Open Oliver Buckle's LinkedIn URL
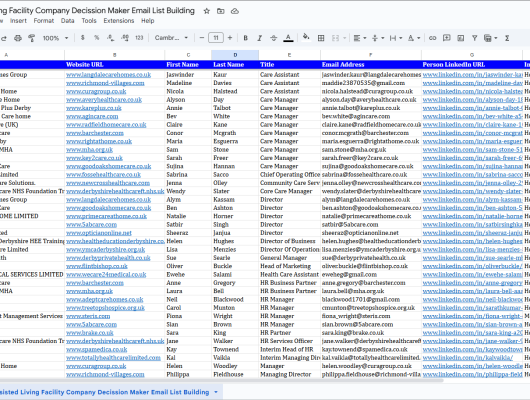The width and height of the screenshot is (530, 400). 472,266
